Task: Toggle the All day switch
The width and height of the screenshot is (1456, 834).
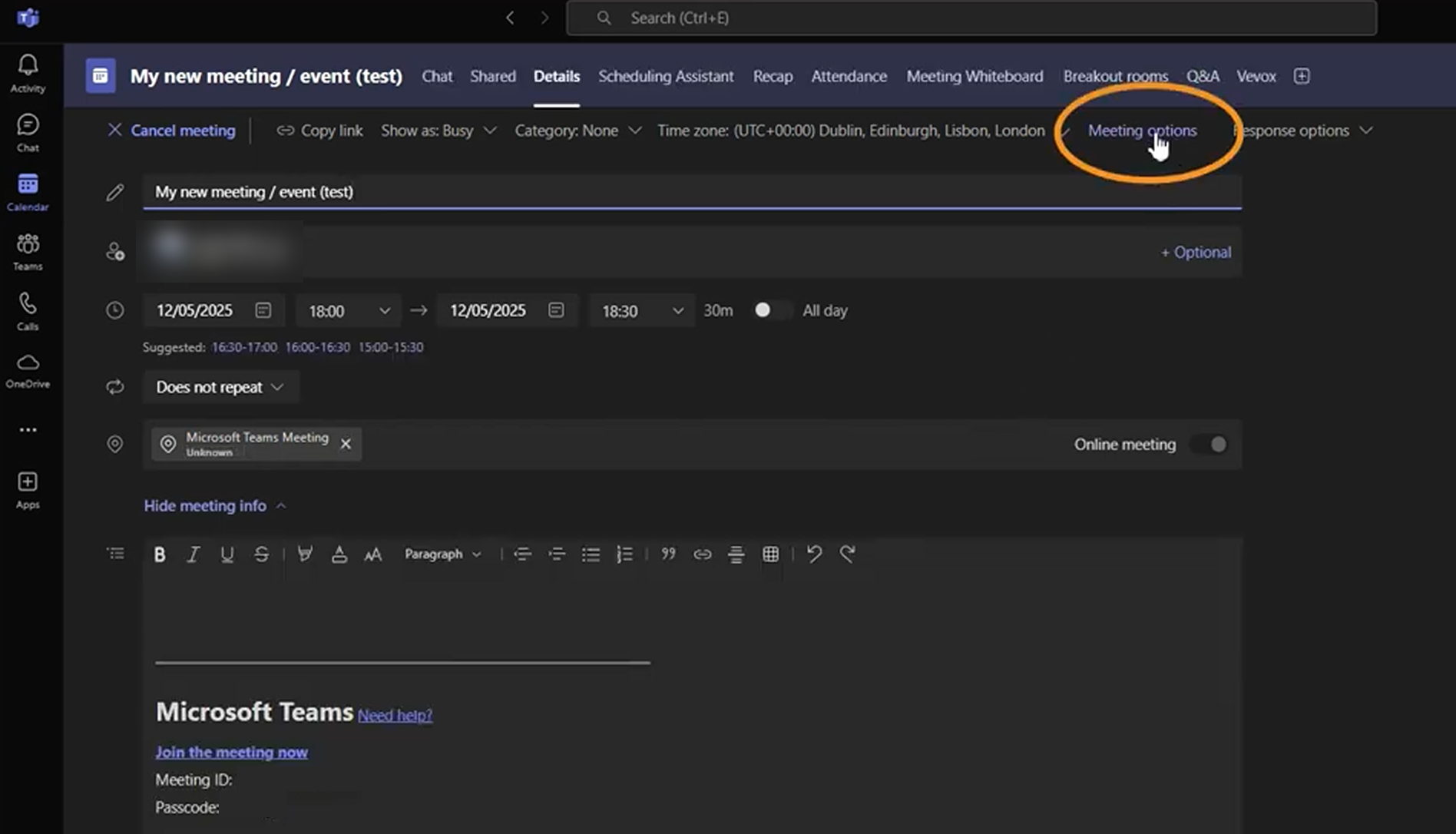Action: (770, 310)
